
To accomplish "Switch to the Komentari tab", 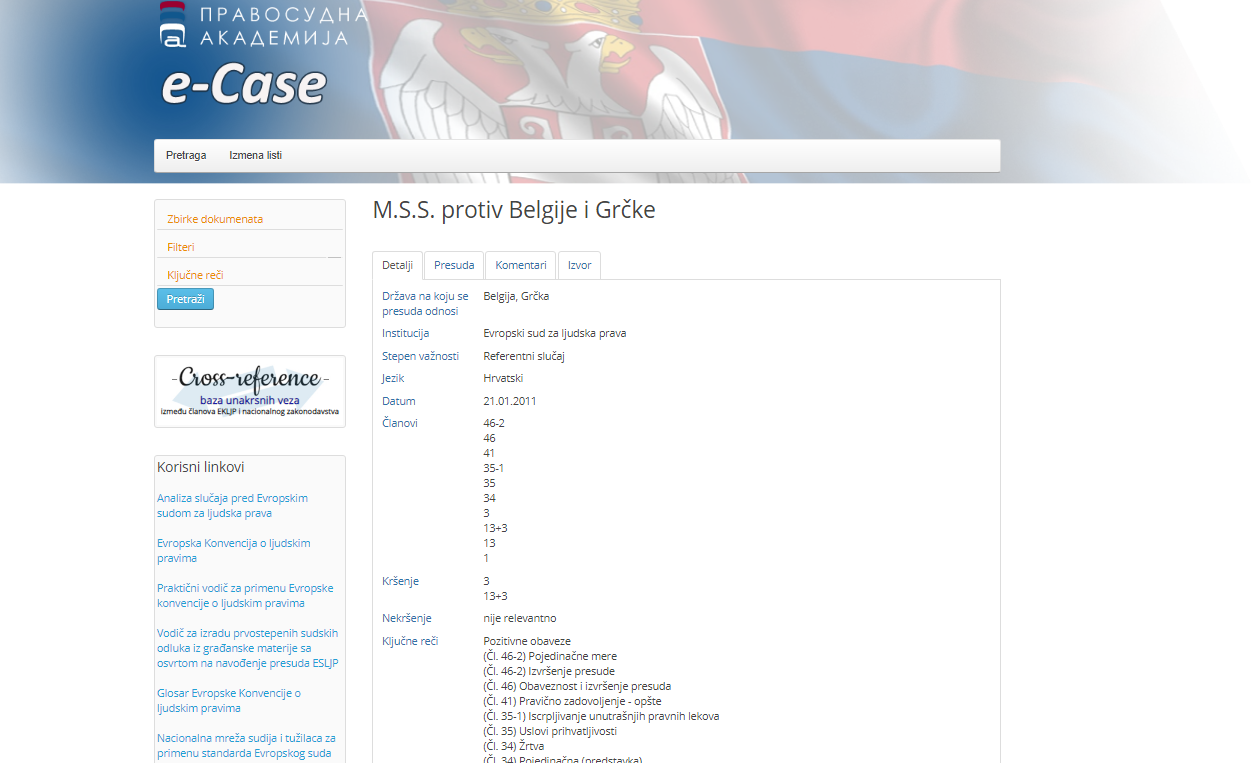I will click(x=521, y=265).
